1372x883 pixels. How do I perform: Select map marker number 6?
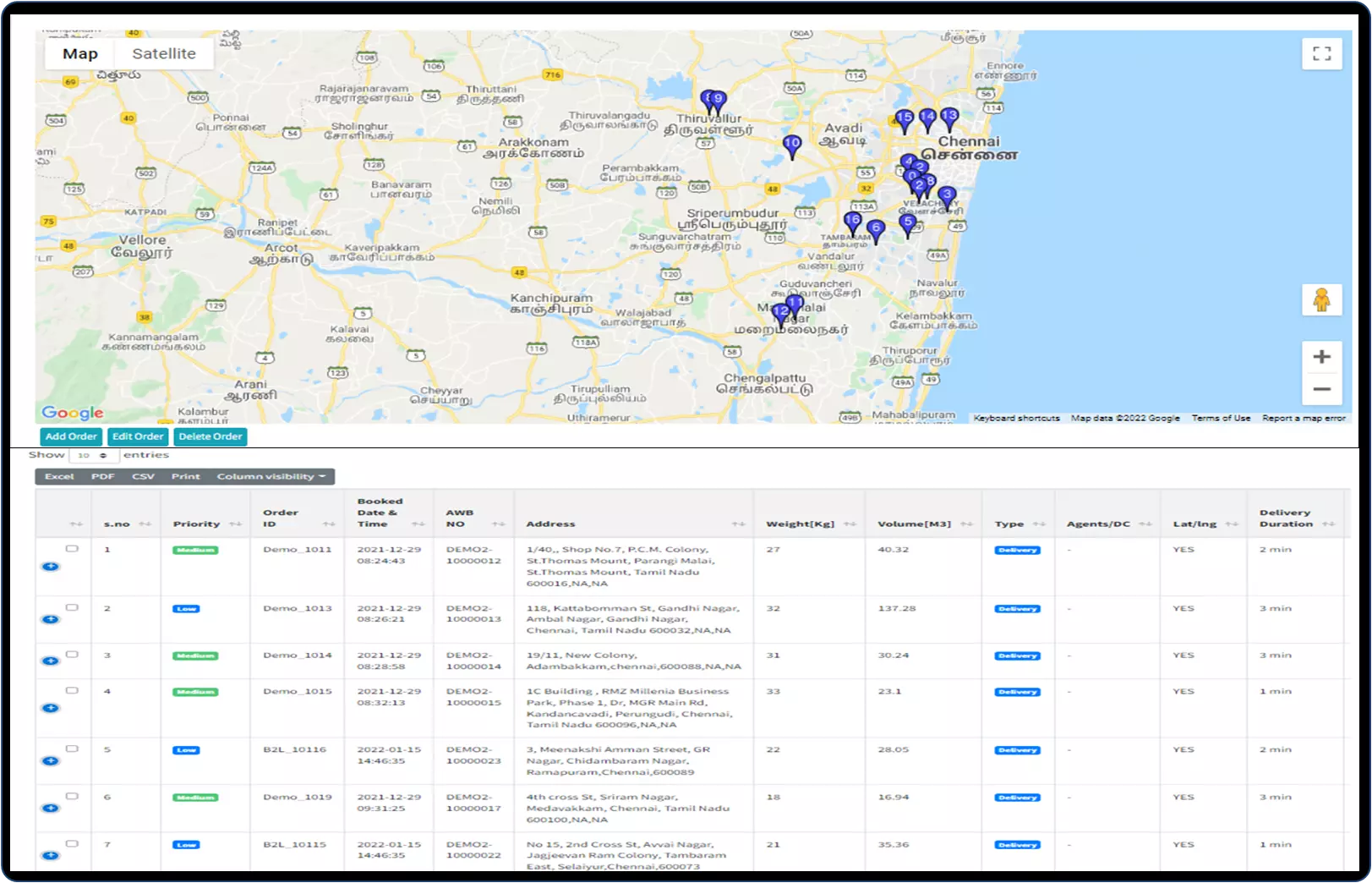click(877, 230)
